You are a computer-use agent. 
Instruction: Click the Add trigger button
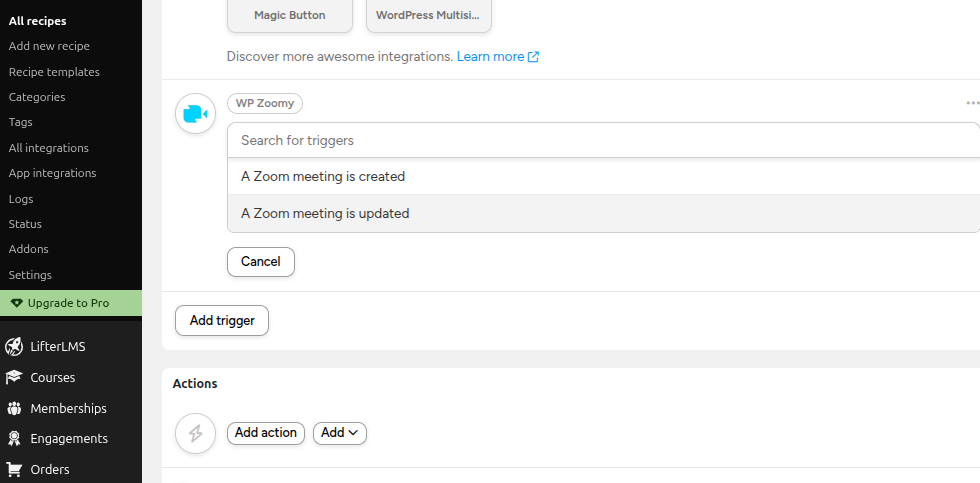(222, 321)
